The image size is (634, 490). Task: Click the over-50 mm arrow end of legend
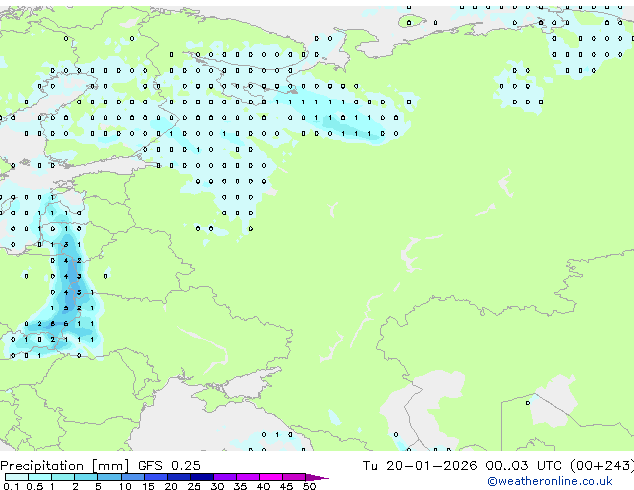pyautogui.click(x=317, y=477)
